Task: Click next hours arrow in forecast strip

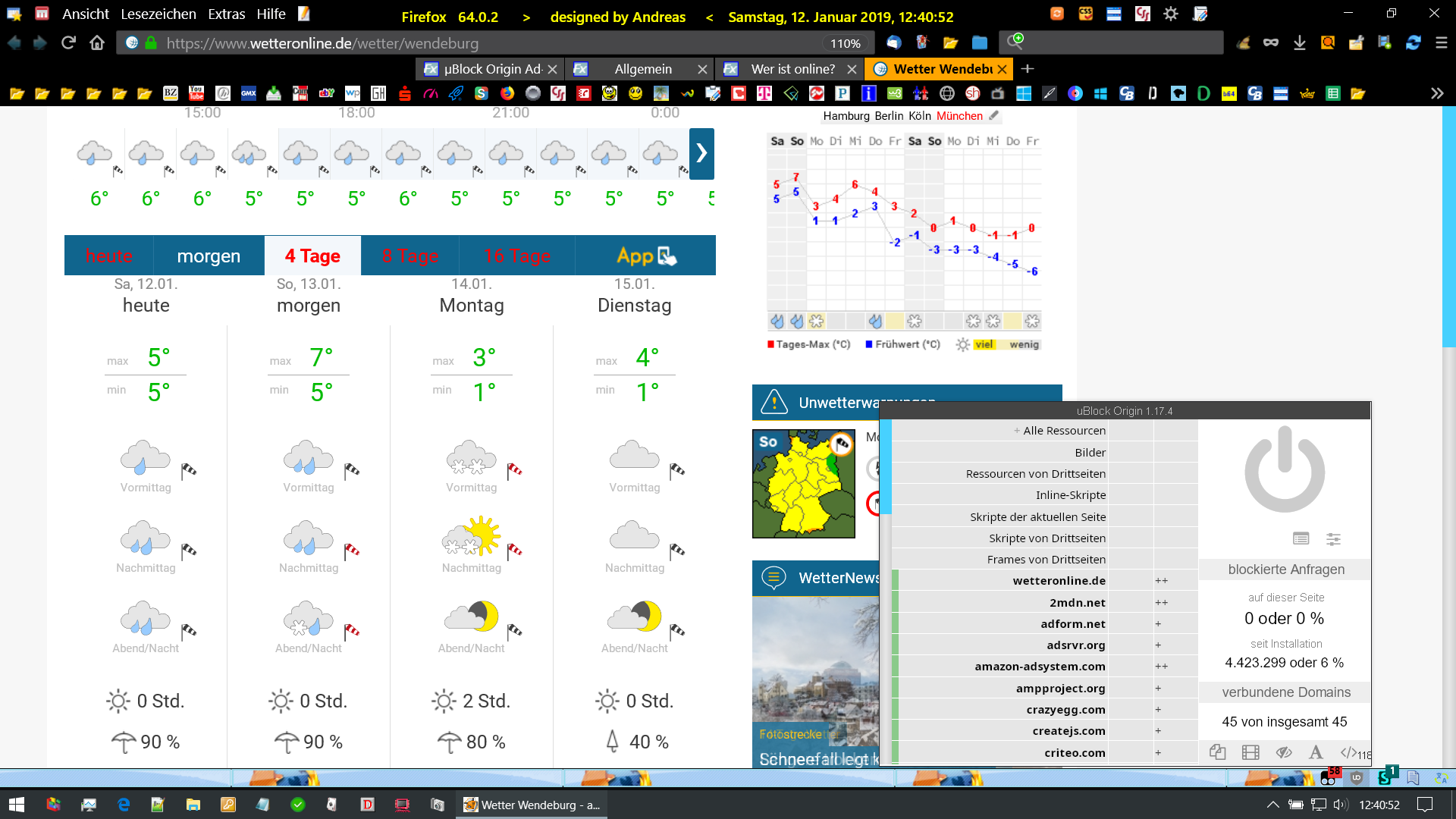Action: pos(701,153)
